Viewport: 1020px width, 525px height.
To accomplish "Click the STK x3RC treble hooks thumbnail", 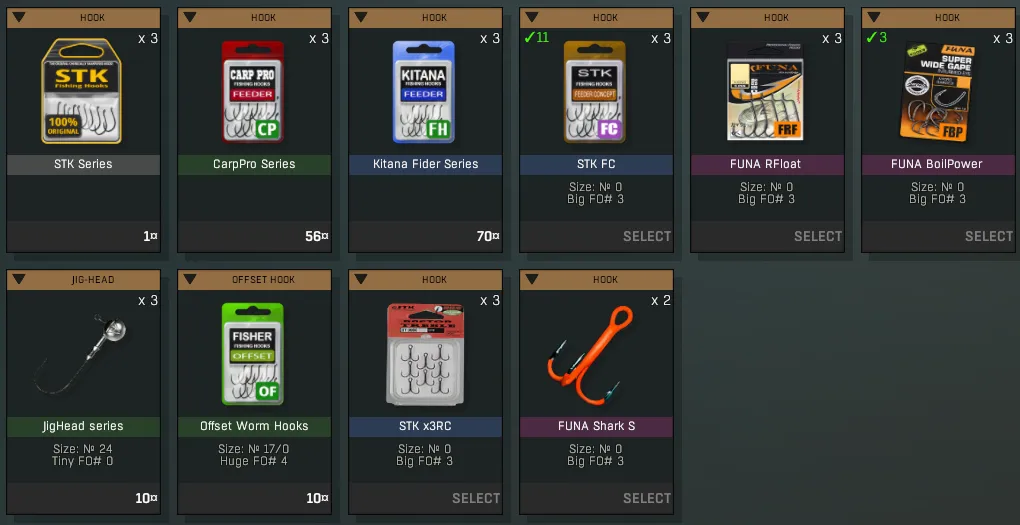I will click(425, 354).
